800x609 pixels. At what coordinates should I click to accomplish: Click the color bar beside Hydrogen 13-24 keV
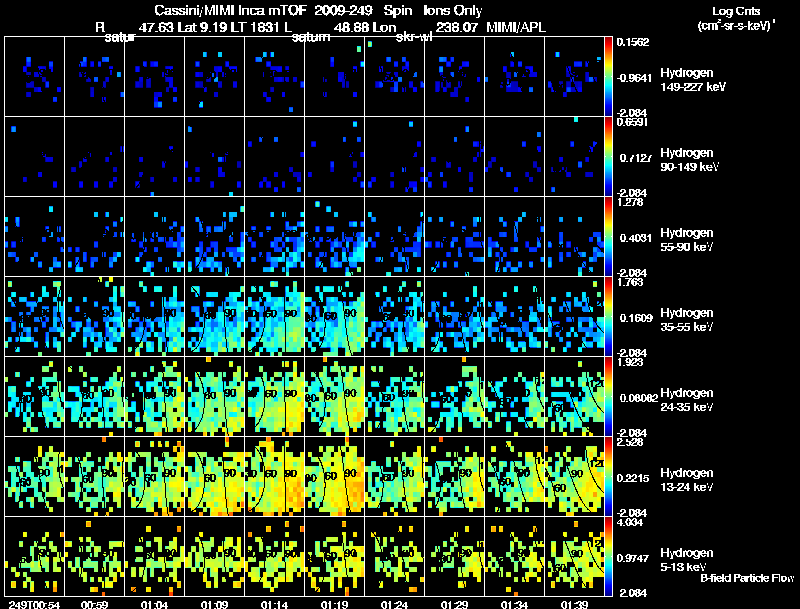pos(608,477)
